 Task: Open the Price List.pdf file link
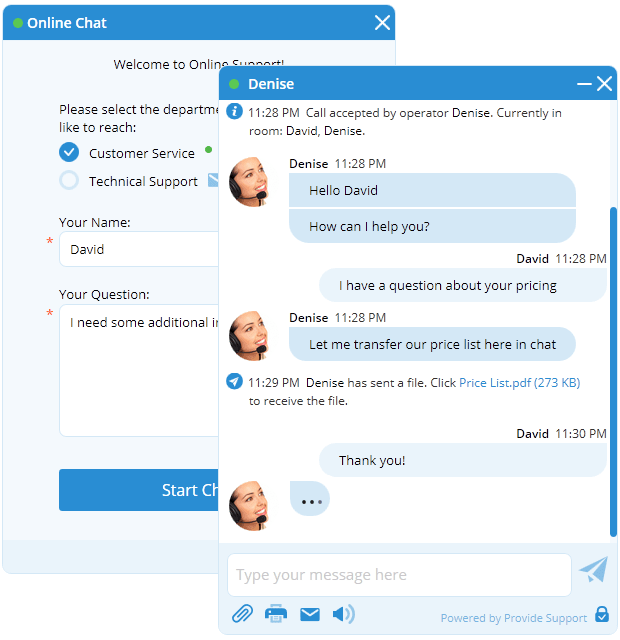coord(519,382)
